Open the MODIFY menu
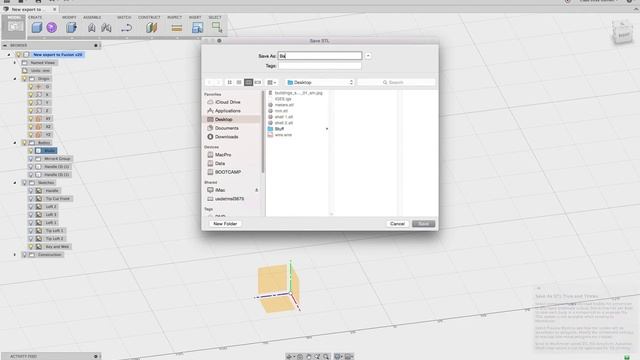This screenshot has width=640, height=360. 69,17
